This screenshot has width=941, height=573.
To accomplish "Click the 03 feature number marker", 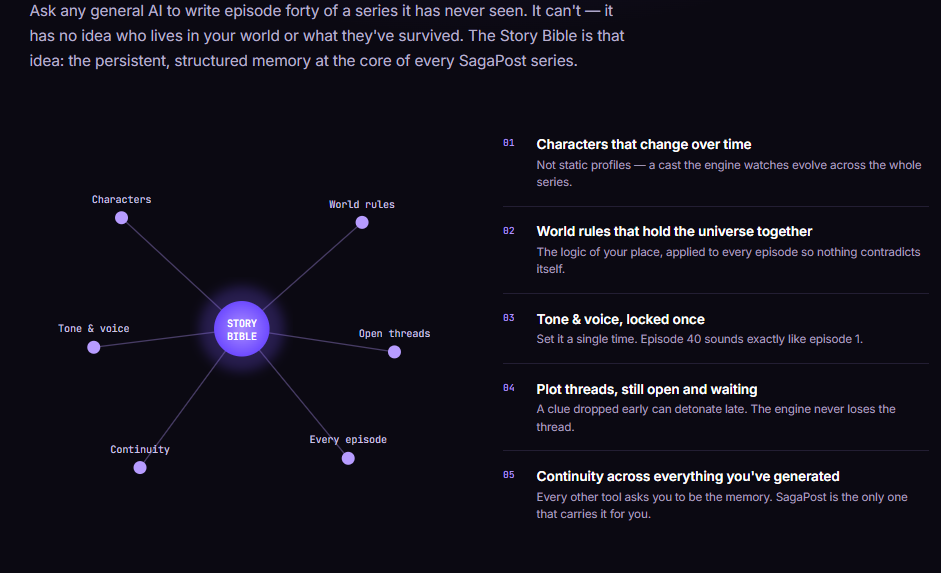I will click(508, 318).
